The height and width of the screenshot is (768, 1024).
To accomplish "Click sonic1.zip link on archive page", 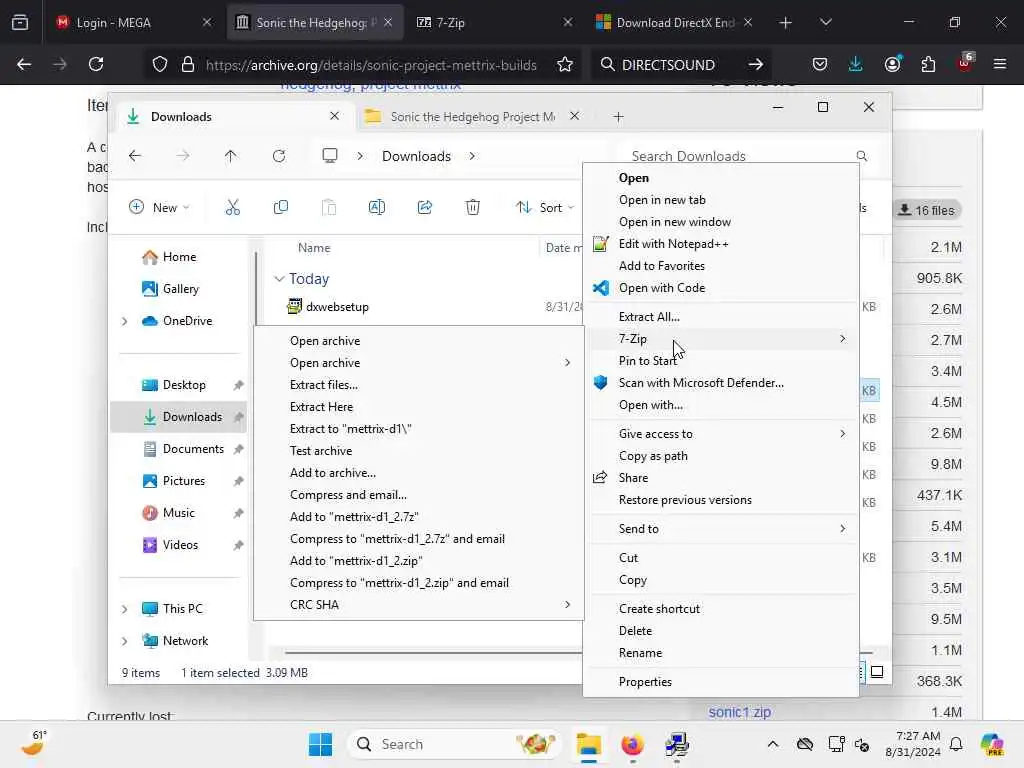I will tap(739, 712).
